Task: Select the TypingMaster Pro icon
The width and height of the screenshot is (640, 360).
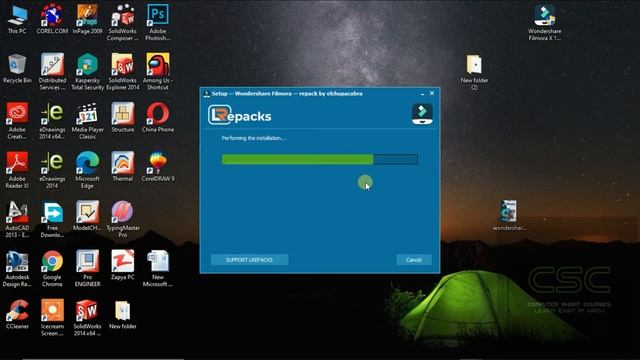Action: pos(122,219)
